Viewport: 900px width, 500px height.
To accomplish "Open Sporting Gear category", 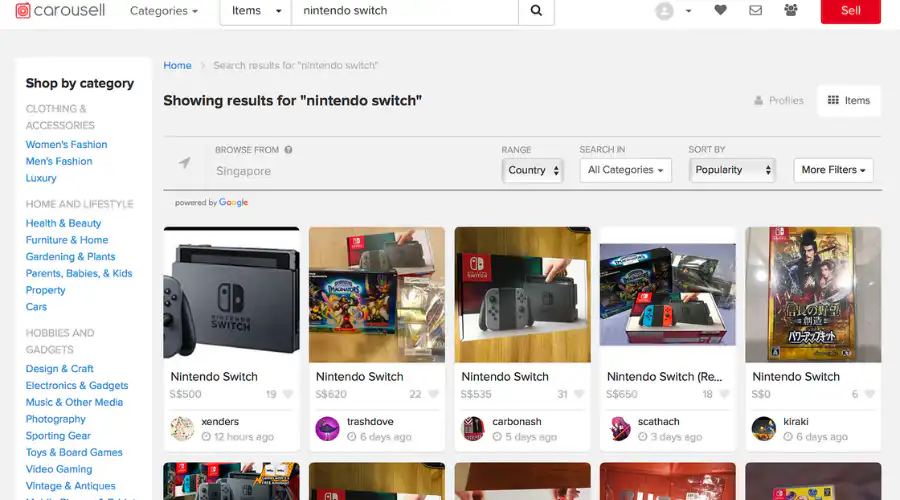I will [x=58, y=435].
